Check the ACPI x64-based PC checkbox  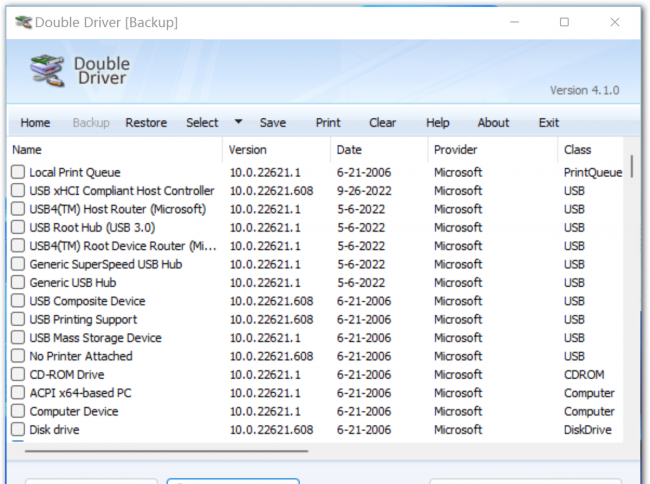(18, 392)
